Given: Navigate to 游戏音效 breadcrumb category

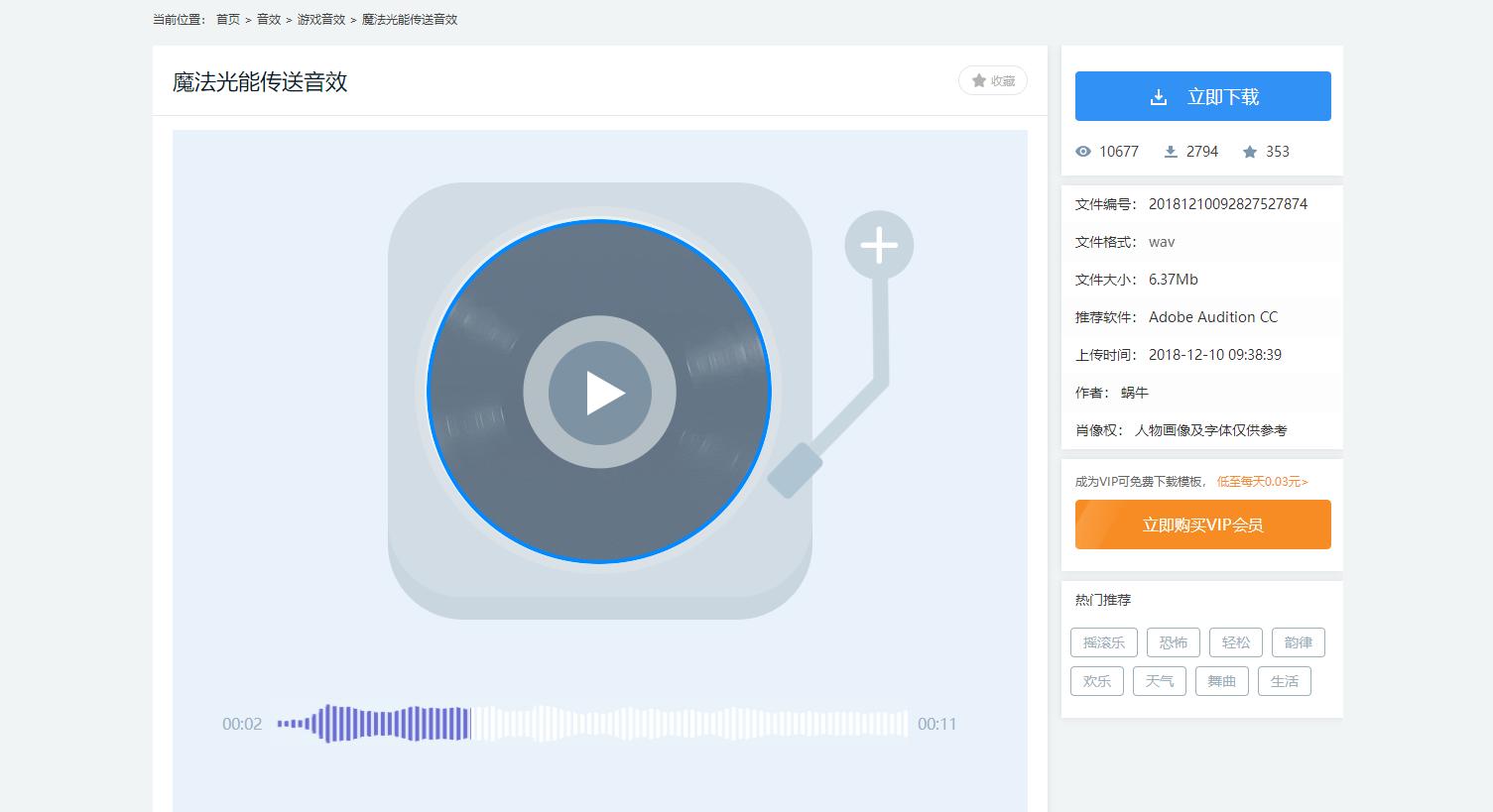Looking at the screenshot, I should click(321, 20).
